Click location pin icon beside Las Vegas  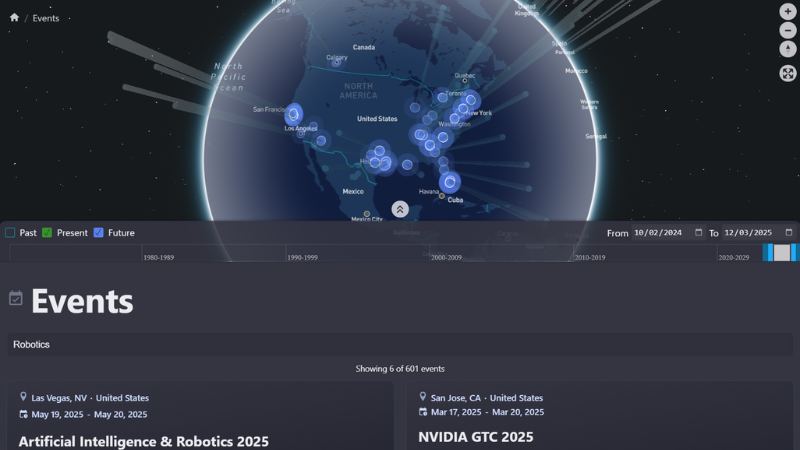[23, 397]
